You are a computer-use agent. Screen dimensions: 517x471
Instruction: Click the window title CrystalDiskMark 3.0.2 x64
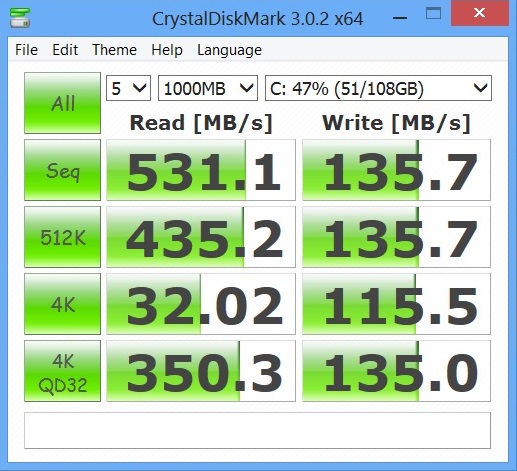tap(257, 19)
